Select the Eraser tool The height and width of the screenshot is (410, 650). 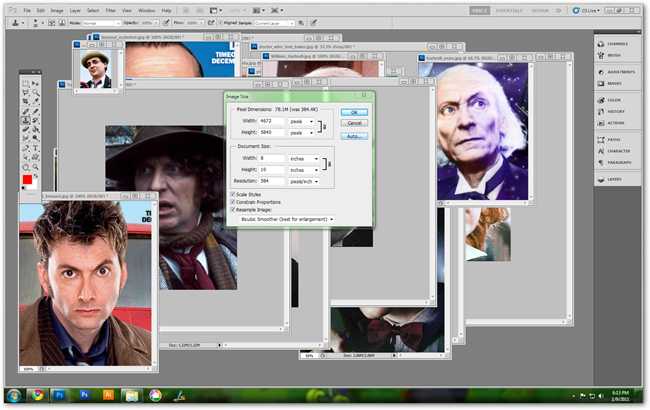pyautogui.click(x=26, y=129)
